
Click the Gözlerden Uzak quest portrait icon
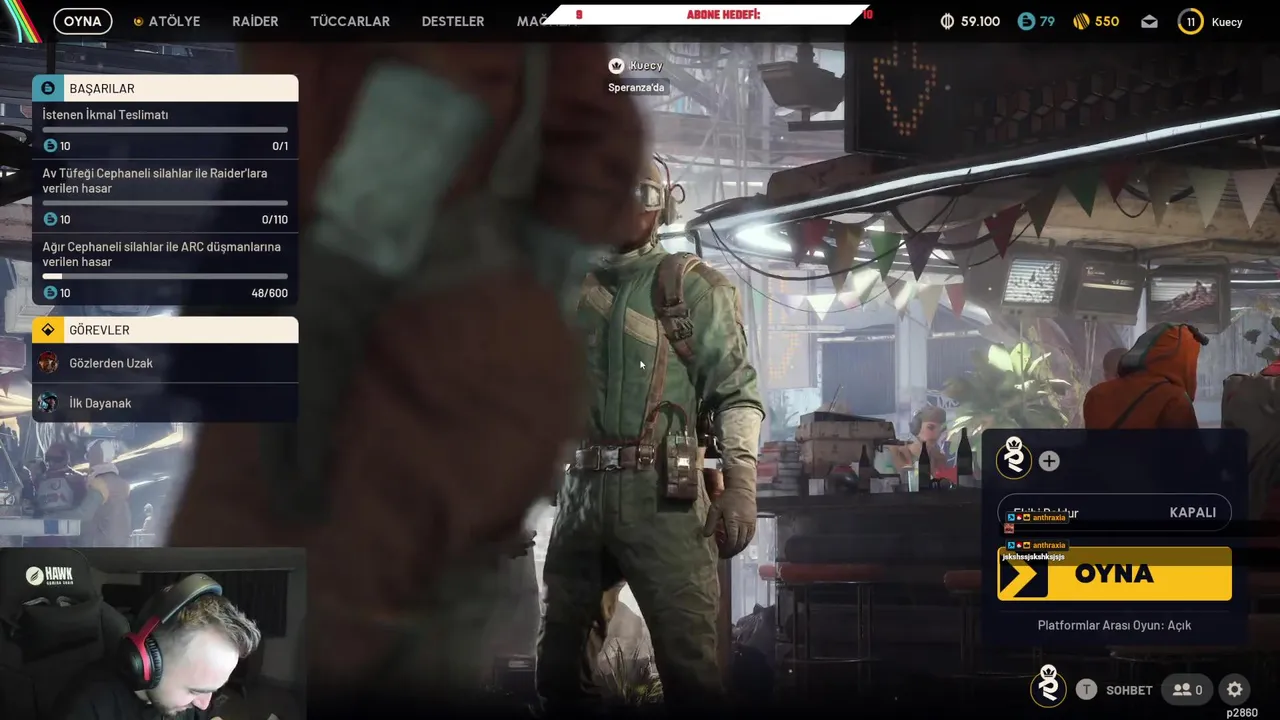[x=48, y=363]
